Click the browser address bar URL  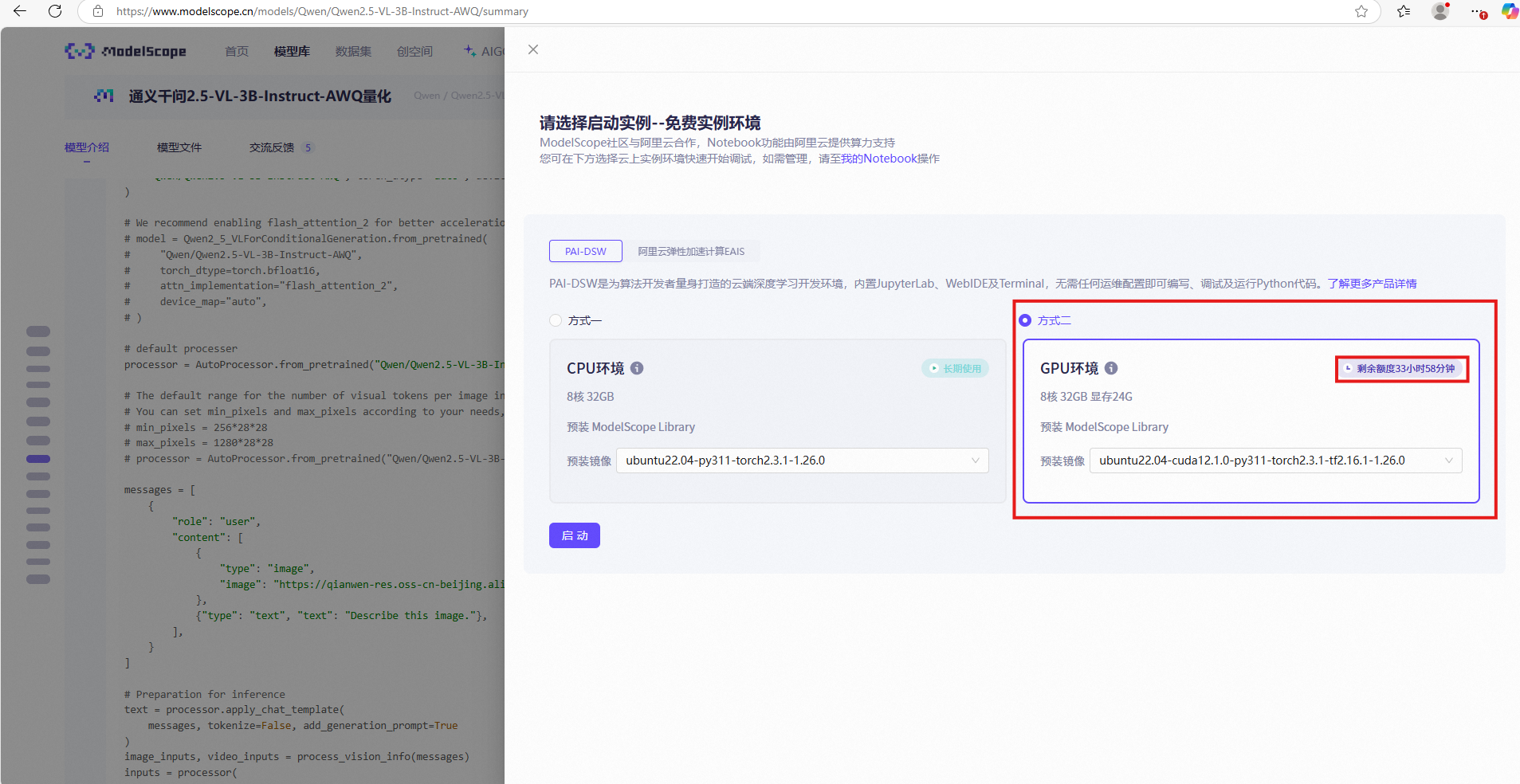pos(322,11)
